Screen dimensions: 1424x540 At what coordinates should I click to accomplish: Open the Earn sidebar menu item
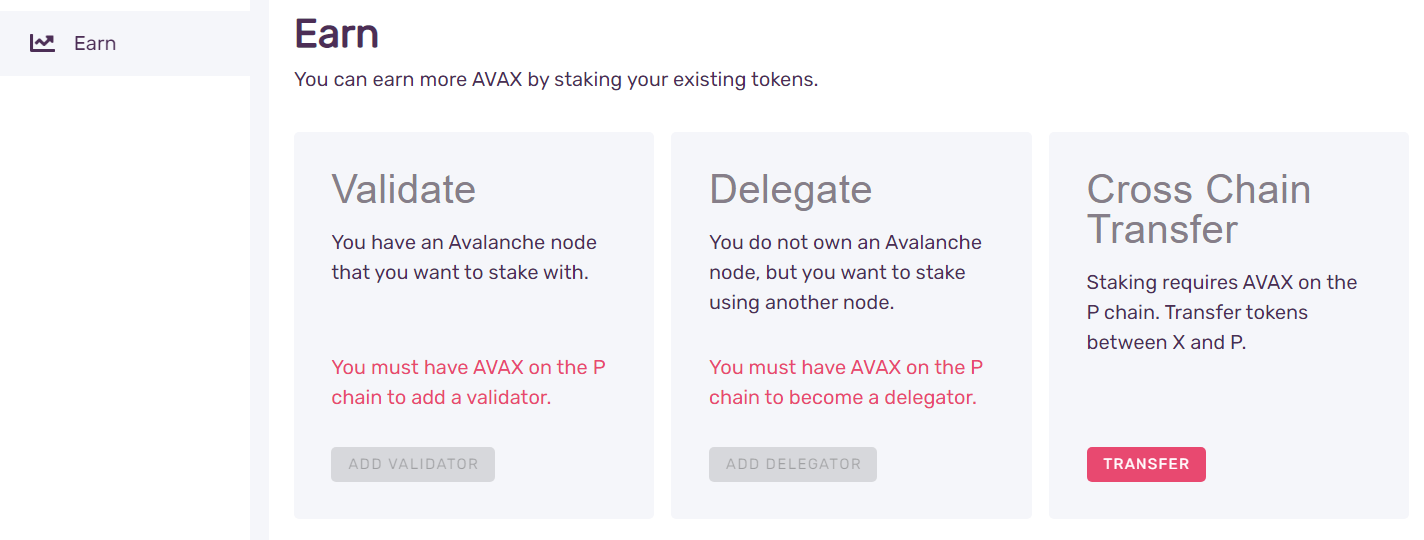pyautogui.click(x=95, y=43)
